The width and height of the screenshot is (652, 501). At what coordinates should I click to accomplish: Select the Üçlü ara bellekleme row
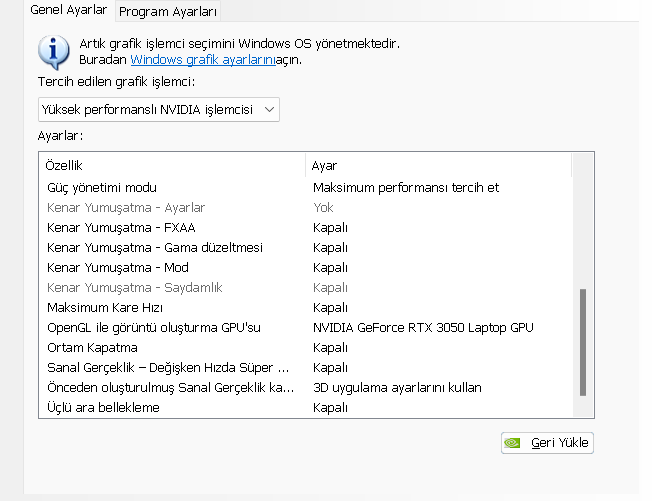(103, 407)
